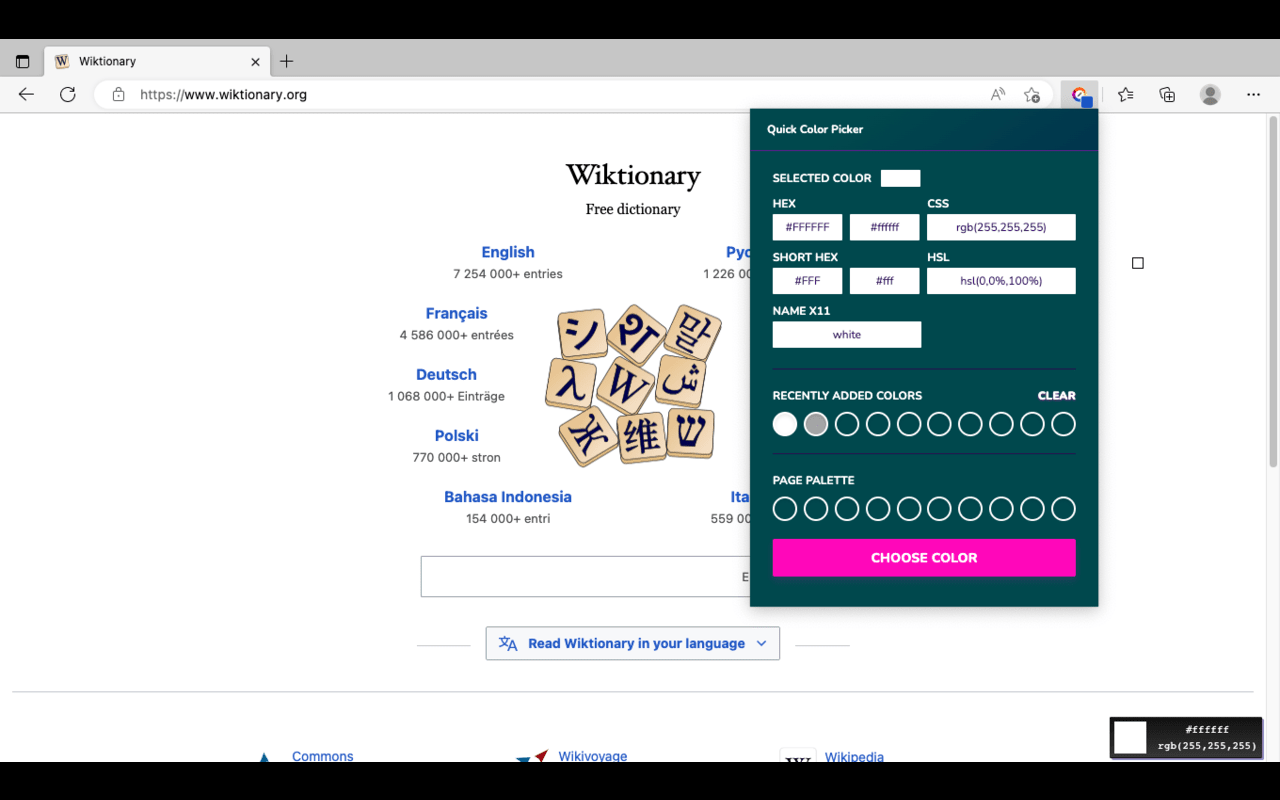Open browser Settings and more menu
The image size is (1280, 800).
pyautogui.click(x=1253, y=94)
